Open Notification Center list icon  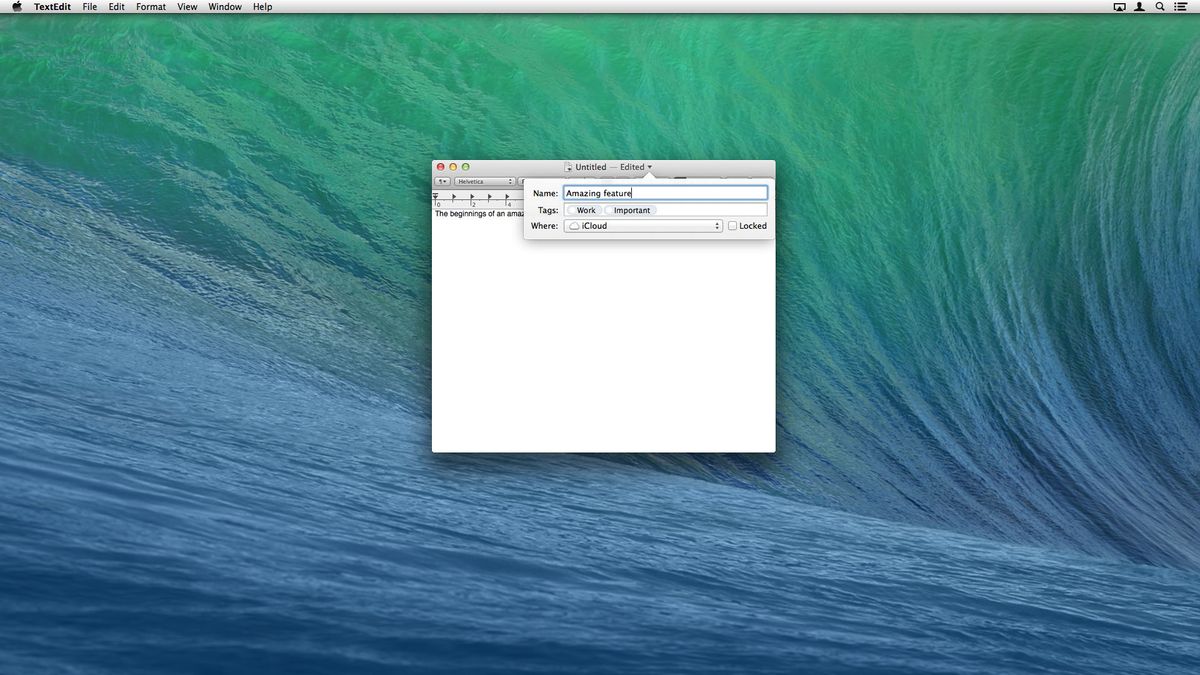[x=1180, y=7]
